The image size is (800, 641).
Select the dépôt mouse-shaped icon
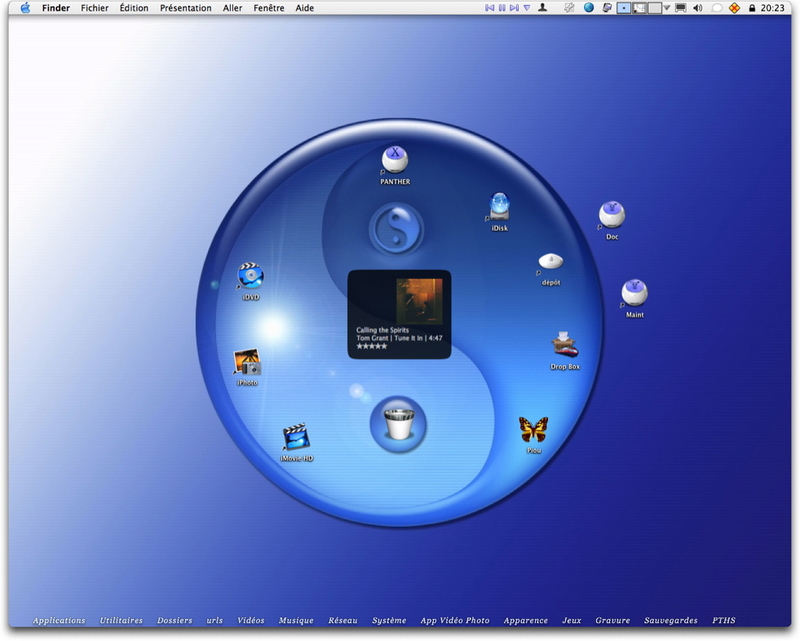click(x=551, y=261)
